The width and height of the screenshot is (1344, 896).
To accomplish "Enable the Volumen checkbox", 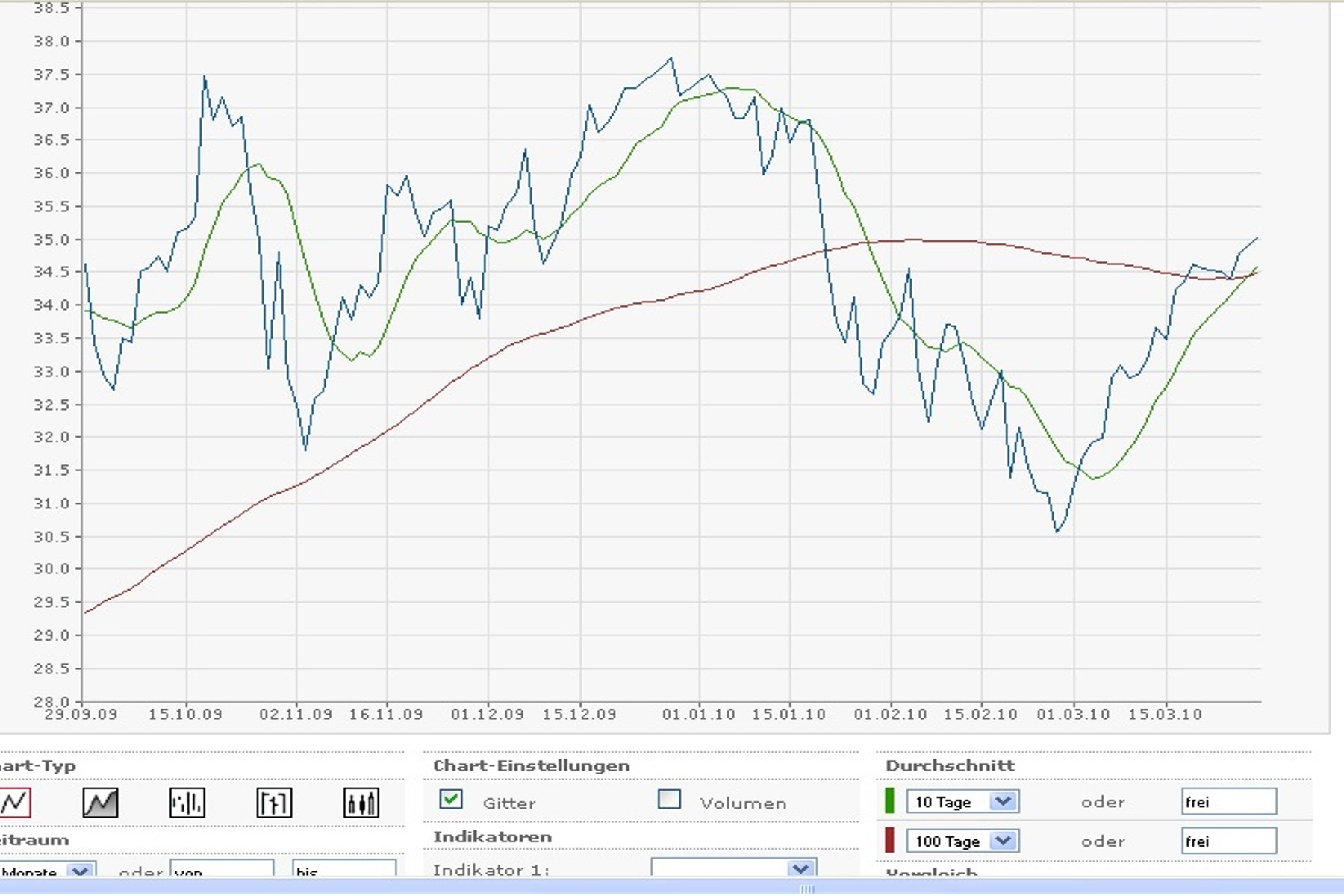I will click(669, 800).
